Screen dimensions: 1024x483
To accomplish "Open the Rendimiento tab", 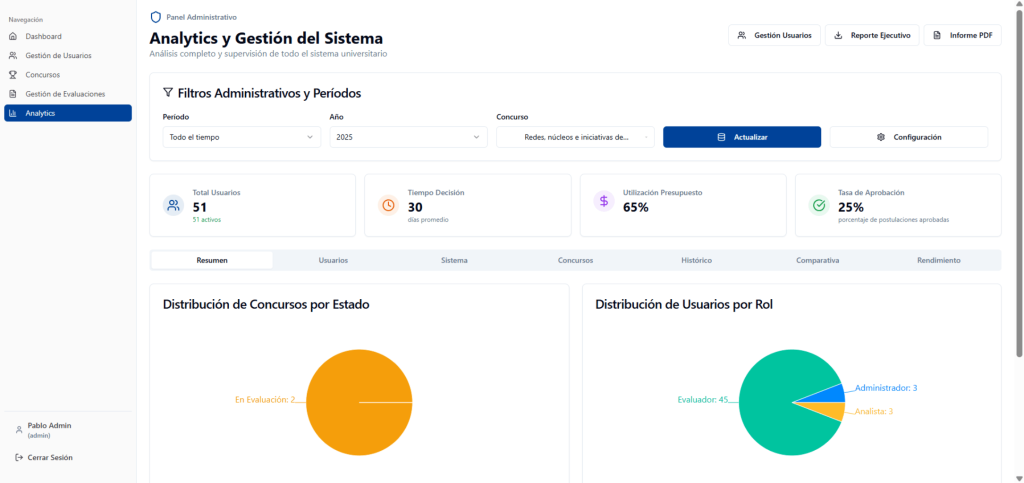I will (938, 260).
